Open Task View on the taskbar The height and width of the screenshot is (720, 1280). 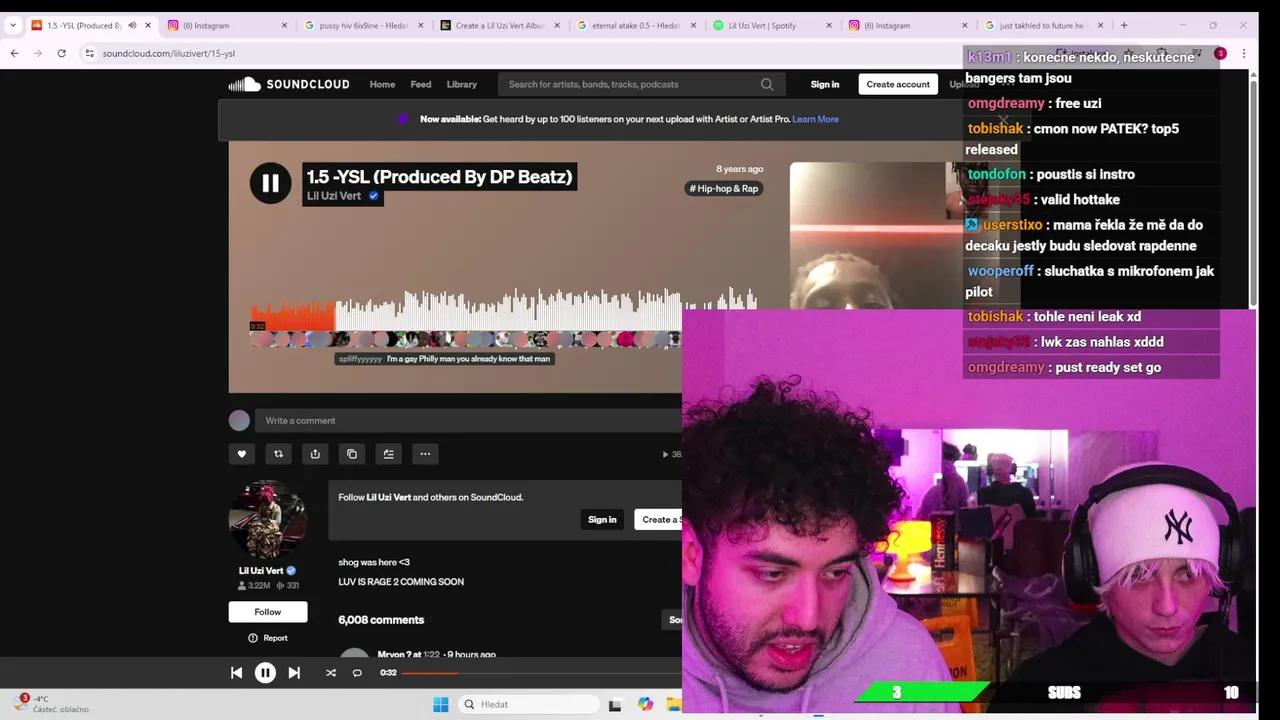click(x=615, y=705)
